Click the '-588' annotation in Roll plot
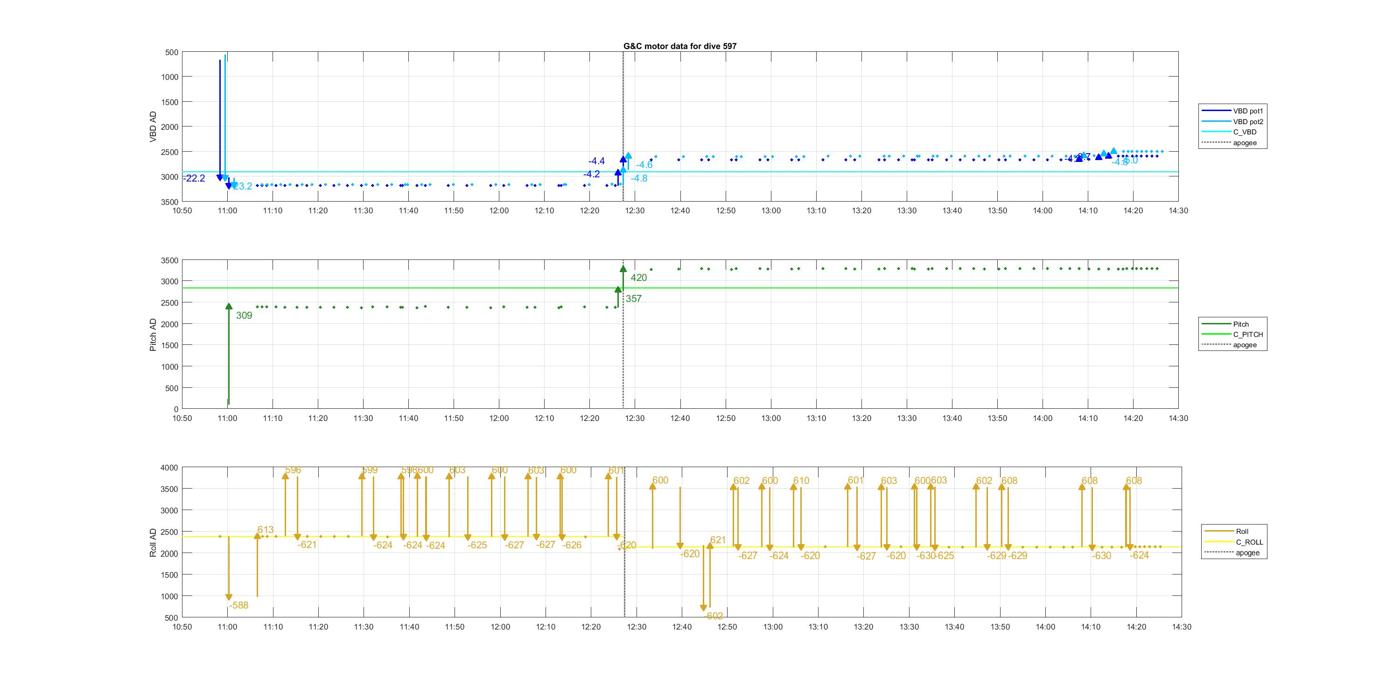Image resolution: width=1400 pixels, height=693 pixels. (239, 605)
